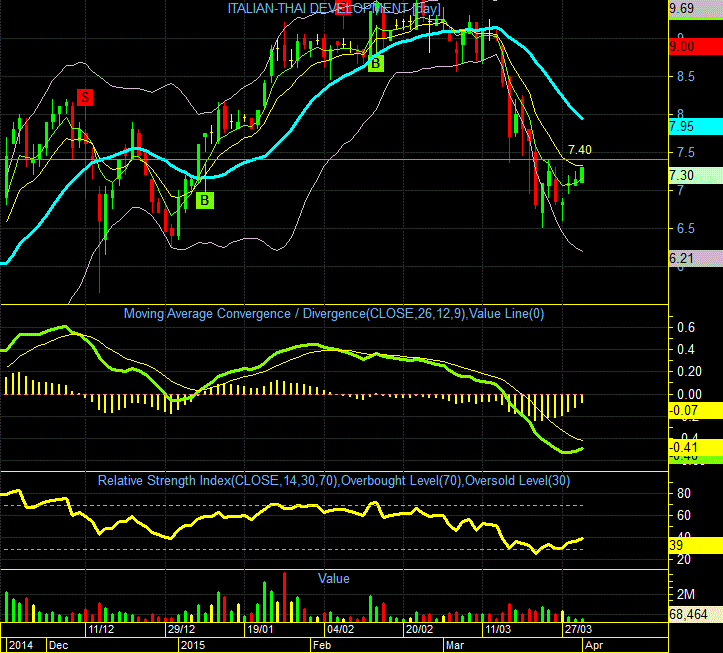Click the green B buy marker in February
Viewport: 723px width, 653px height.
tap(376, 63)
